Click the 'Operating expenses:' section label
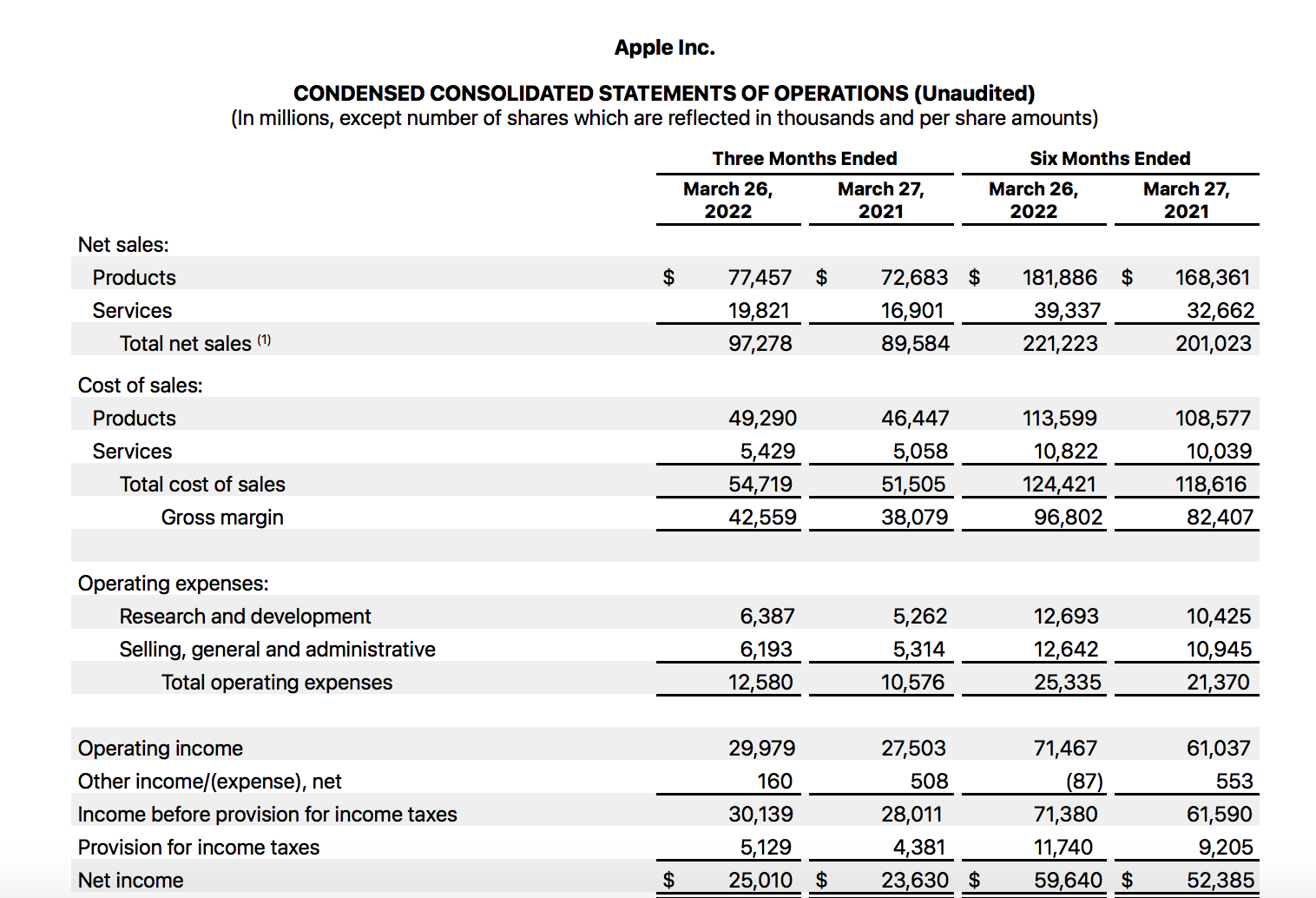The width and height of the screenshot is (1316, 898). pos(173,584)
